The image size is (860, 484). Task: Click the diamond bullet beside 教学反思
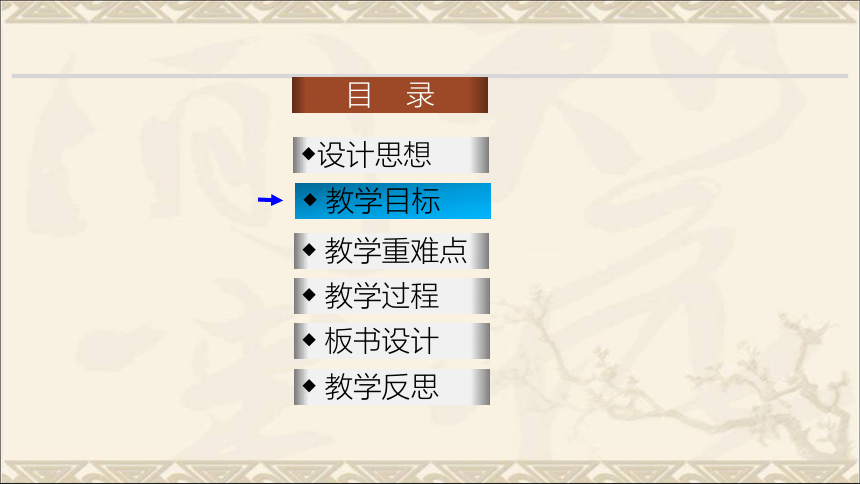pyautogui.click(x=309, y=386)
